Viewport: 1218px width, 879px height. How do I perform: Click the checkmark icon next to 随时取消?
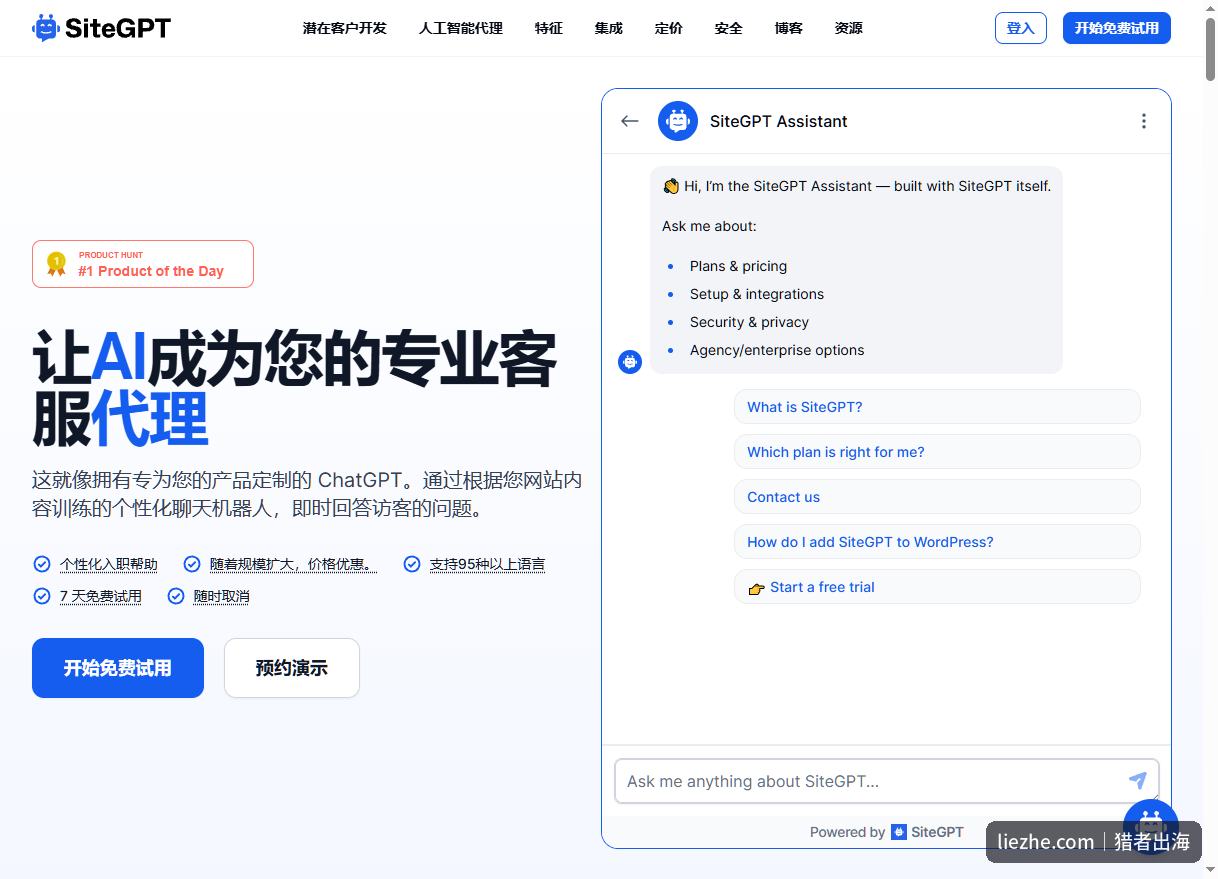(176, 596)
